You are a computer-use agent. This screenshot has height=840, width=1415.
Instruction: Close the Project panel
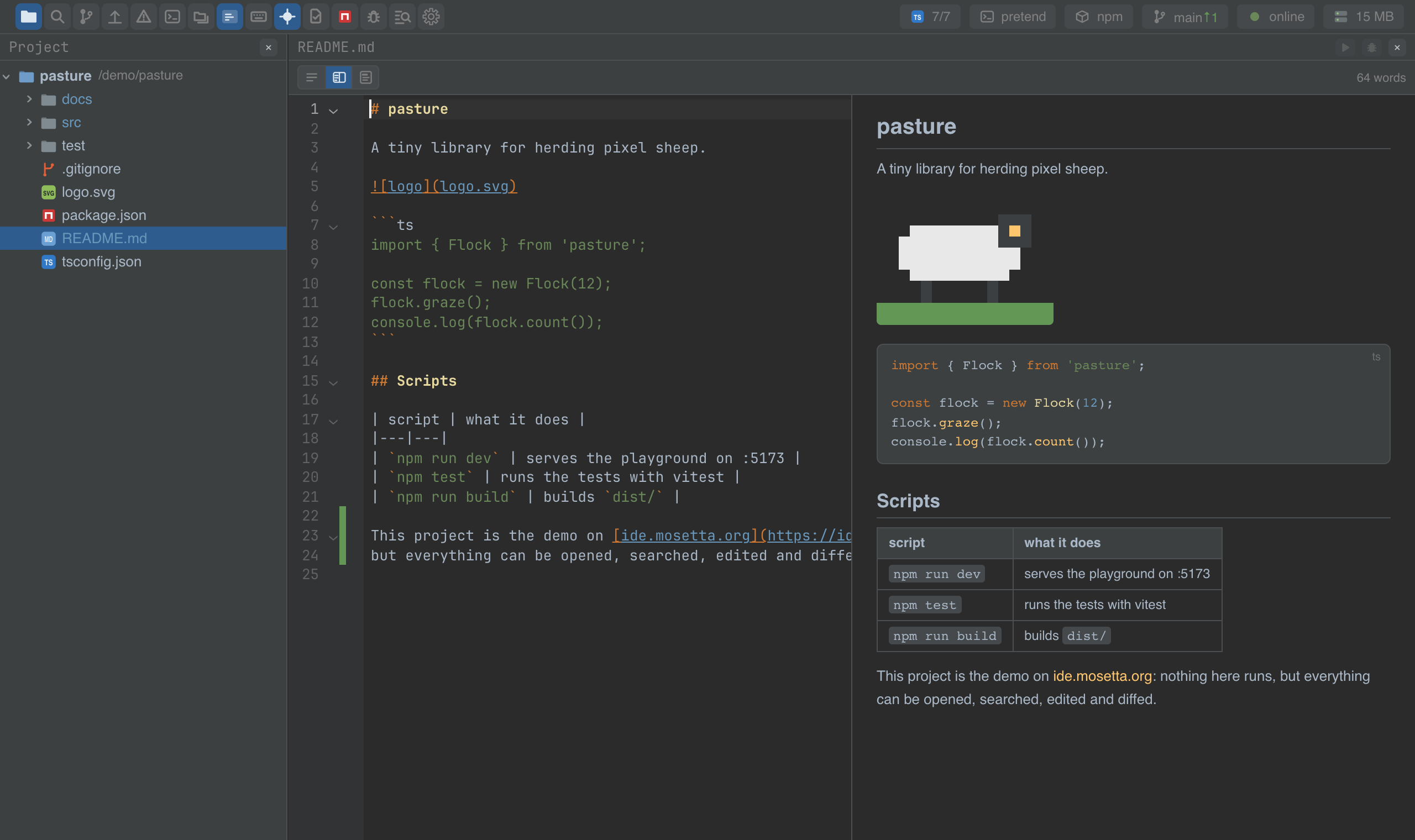pyautogui.click(x=269, y=48)
